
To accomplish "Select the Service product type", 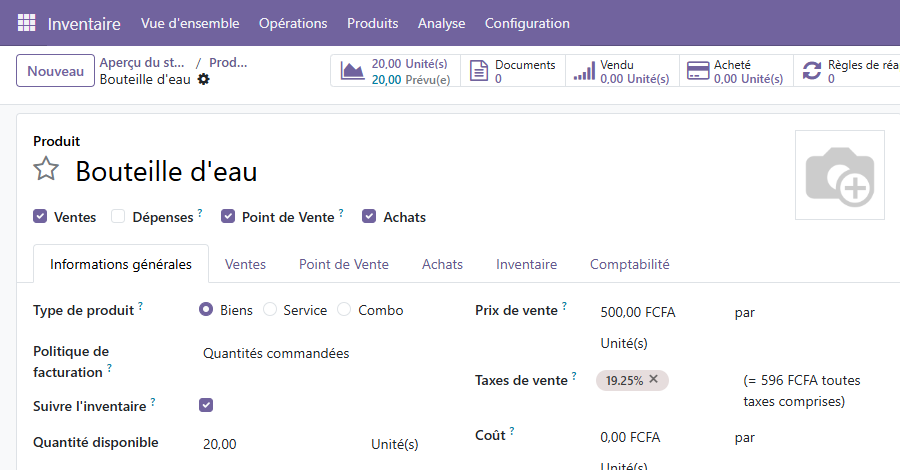I will (x=270, y=309).
